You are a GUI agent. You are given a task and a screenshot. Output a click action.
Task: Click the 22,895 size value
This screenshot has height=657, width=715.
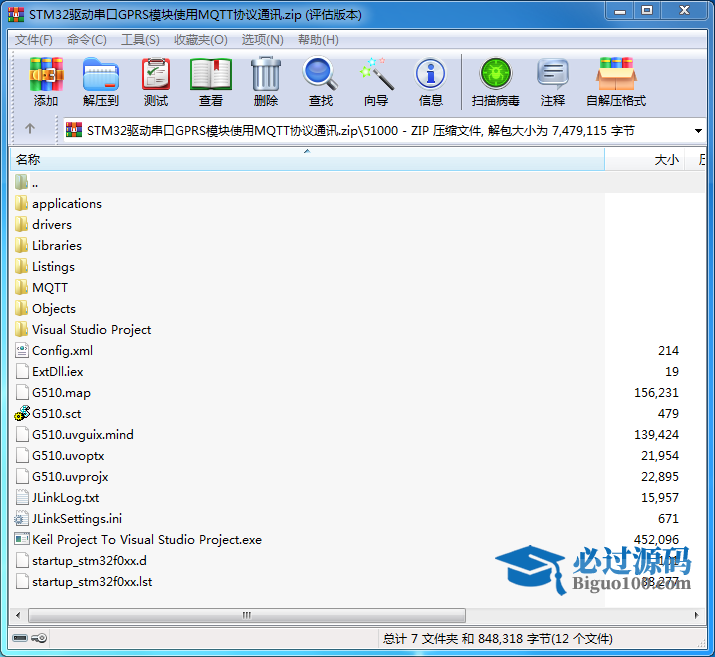[660, 476]
